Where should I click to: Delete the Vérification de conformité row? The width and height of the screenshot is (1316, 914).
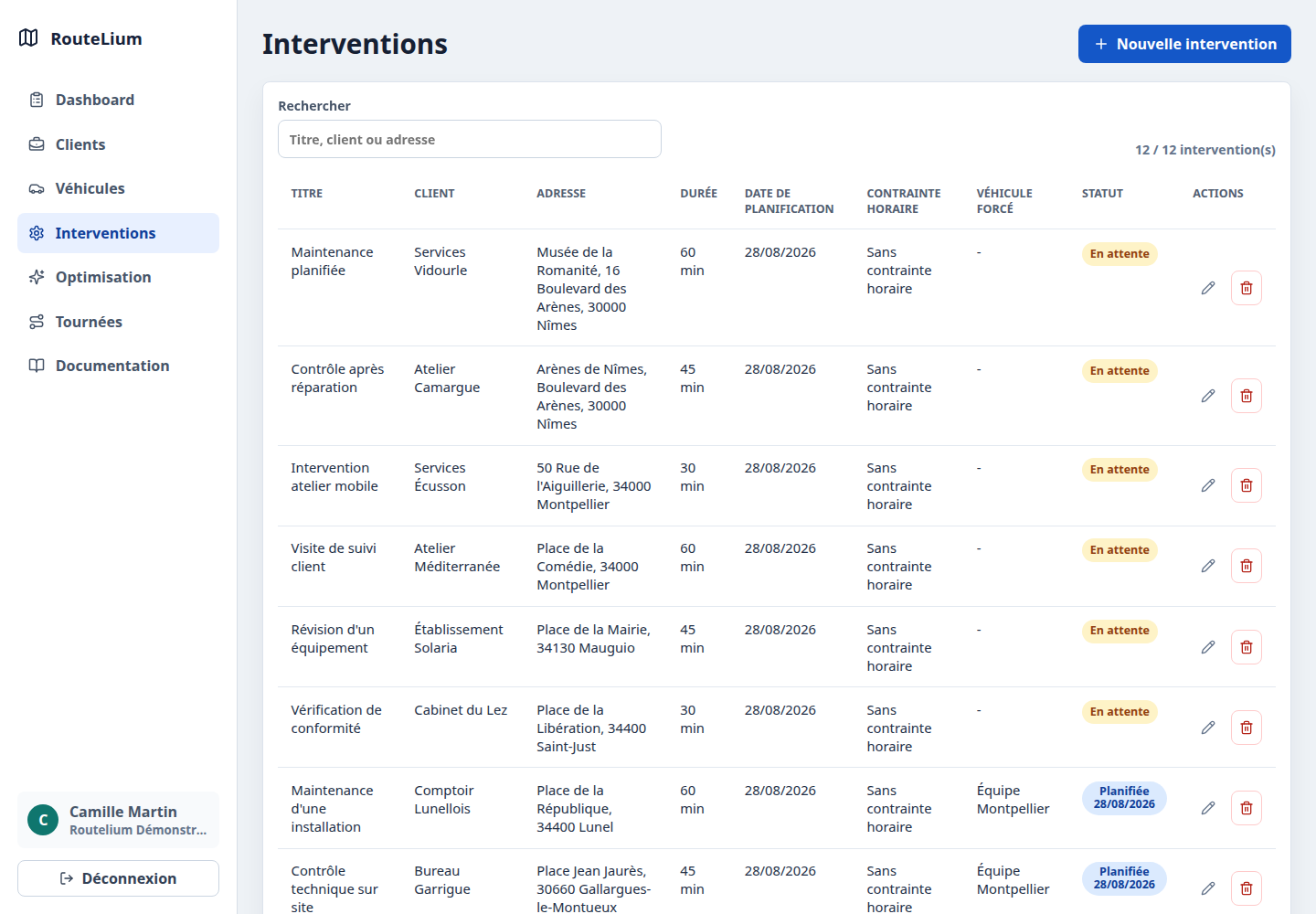pyautogui.click(x=1247, y=728)
